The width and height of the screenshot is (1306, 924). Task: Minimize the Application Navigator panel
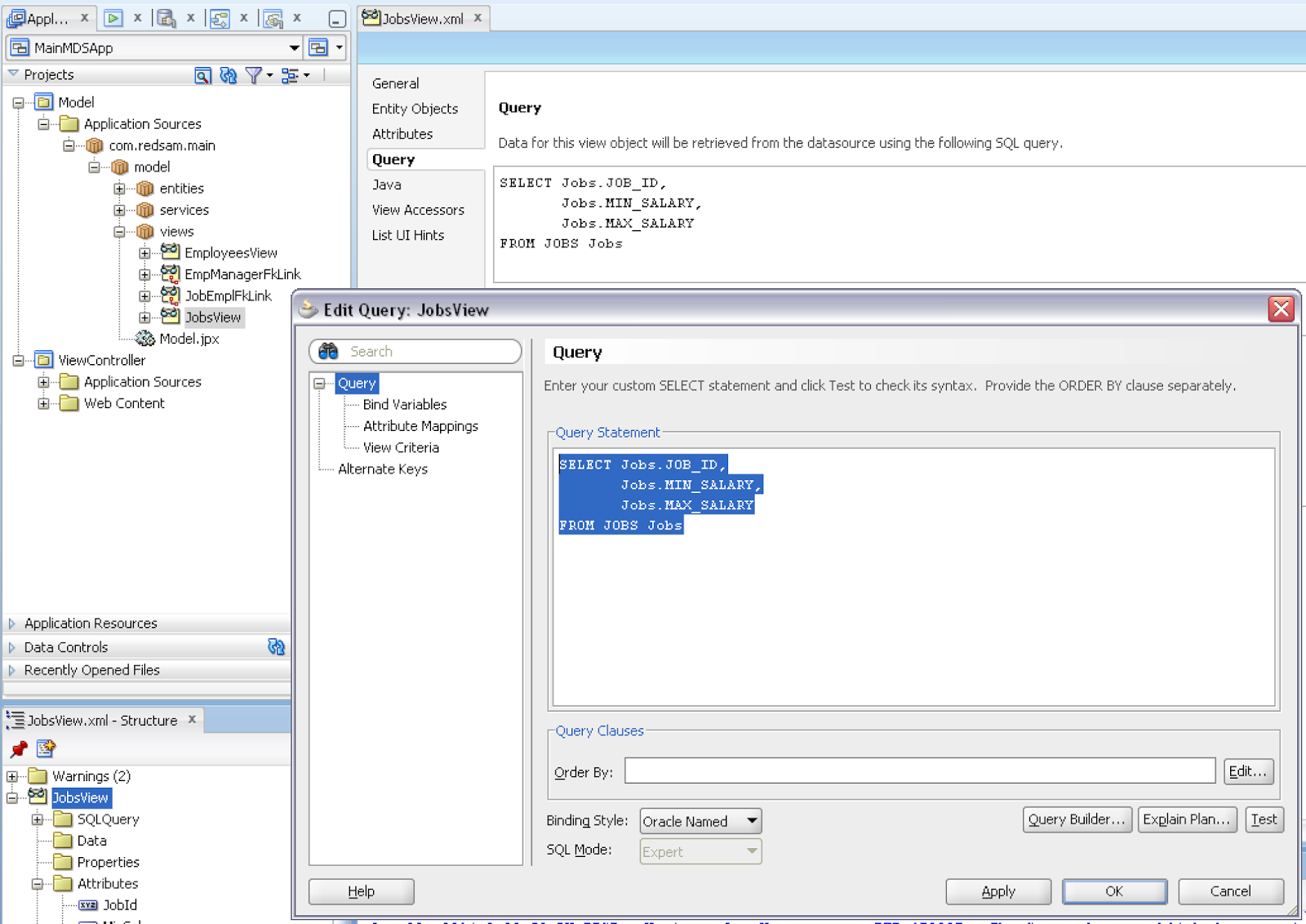(337, 19)
